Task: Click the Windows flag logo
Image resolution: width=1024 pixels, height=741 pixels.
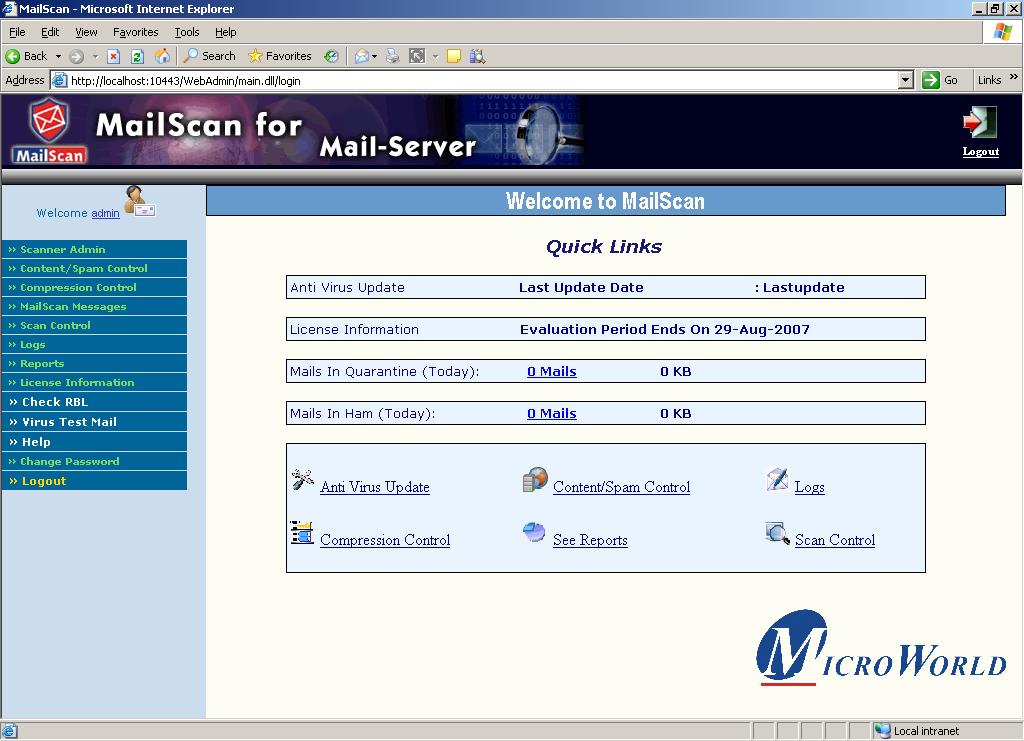Action: tap(1003, 32)
